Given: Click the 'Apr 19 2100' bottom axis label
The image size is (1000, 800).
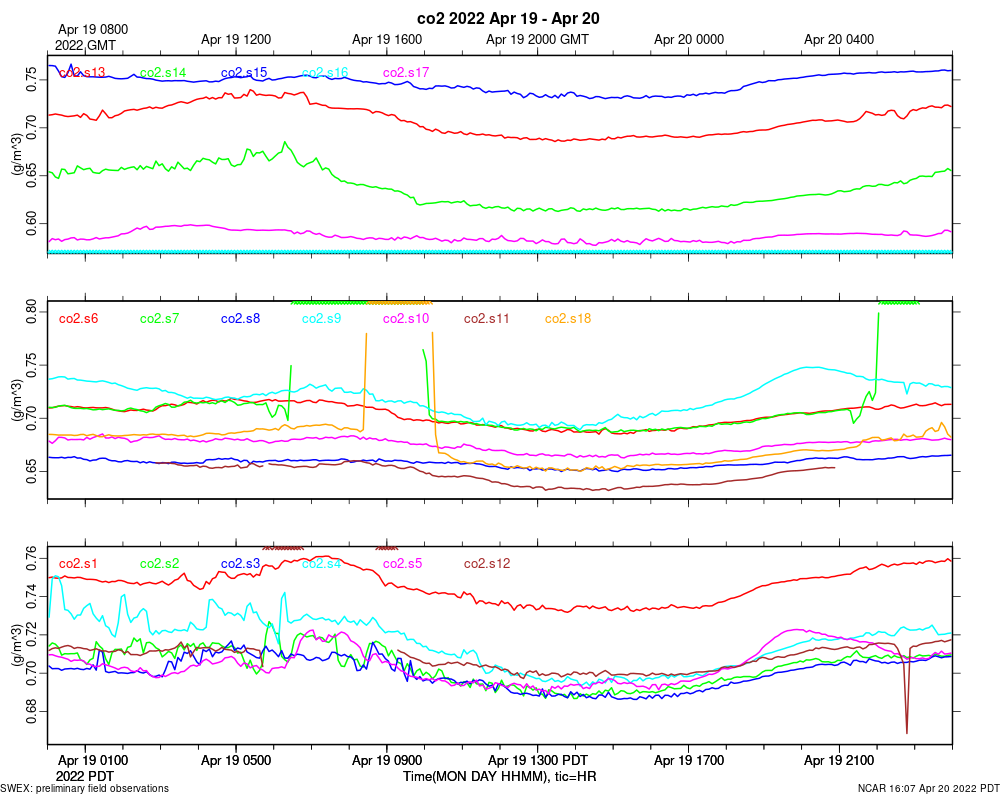Looking at the screenshot, I should coord(839,760).
